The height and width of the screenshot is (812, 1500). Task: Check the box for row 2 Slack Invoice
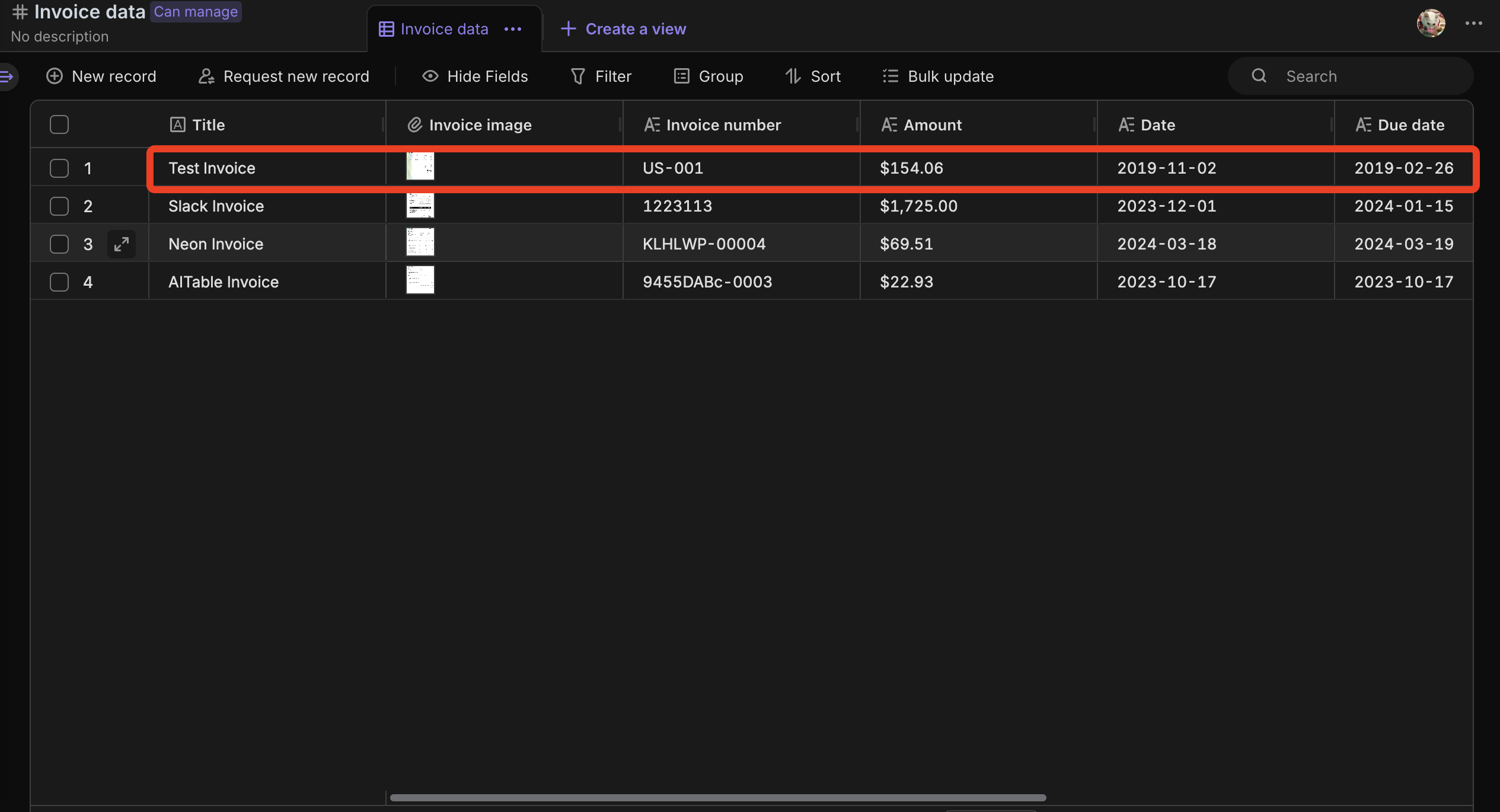(x=59, y=206)
